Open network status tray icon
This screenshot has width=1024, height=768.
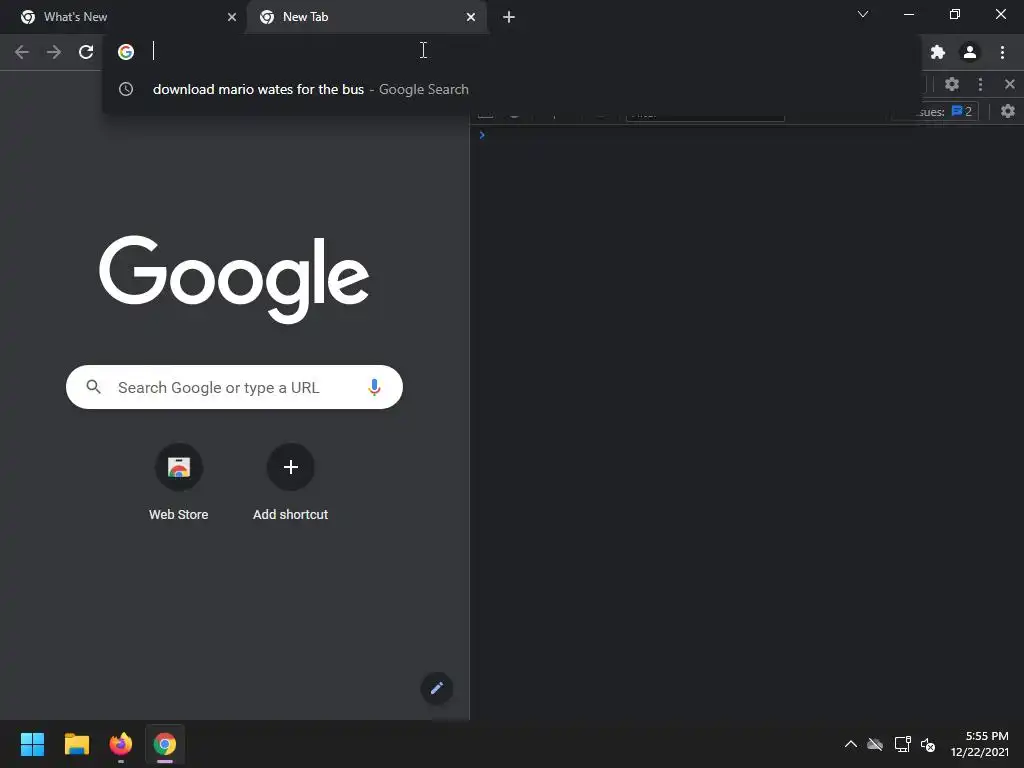point(903,744)
